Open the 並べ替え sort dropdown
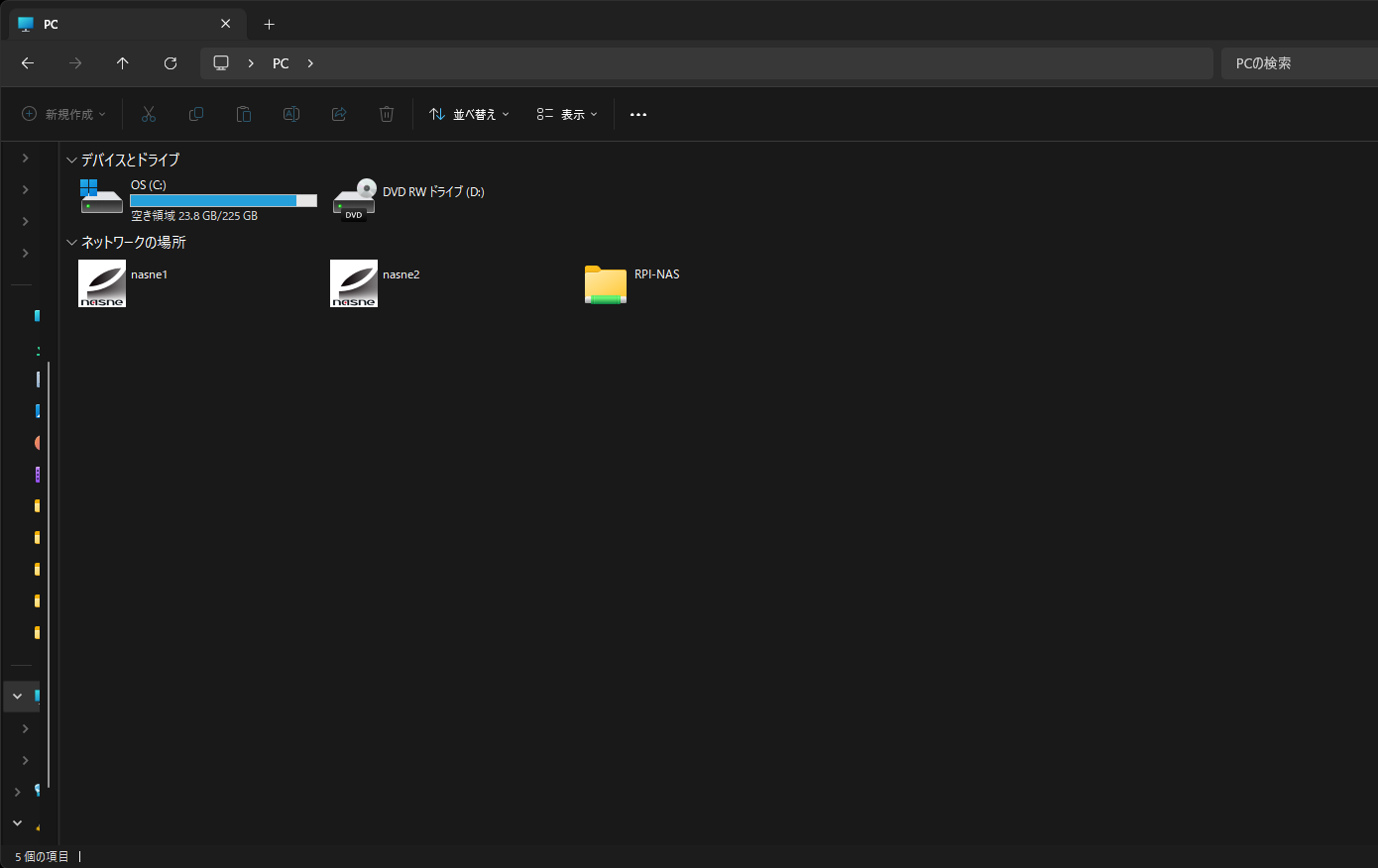The height and width of the screenshot is (868, 1378). [469, 114]
